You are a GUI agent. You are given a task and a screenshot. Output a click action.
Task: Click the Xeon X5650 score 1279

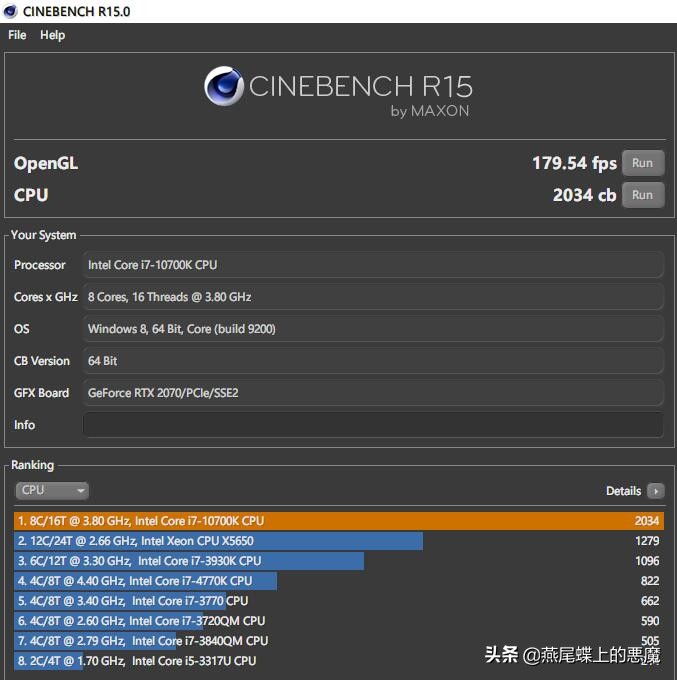(x=647, y=541)
